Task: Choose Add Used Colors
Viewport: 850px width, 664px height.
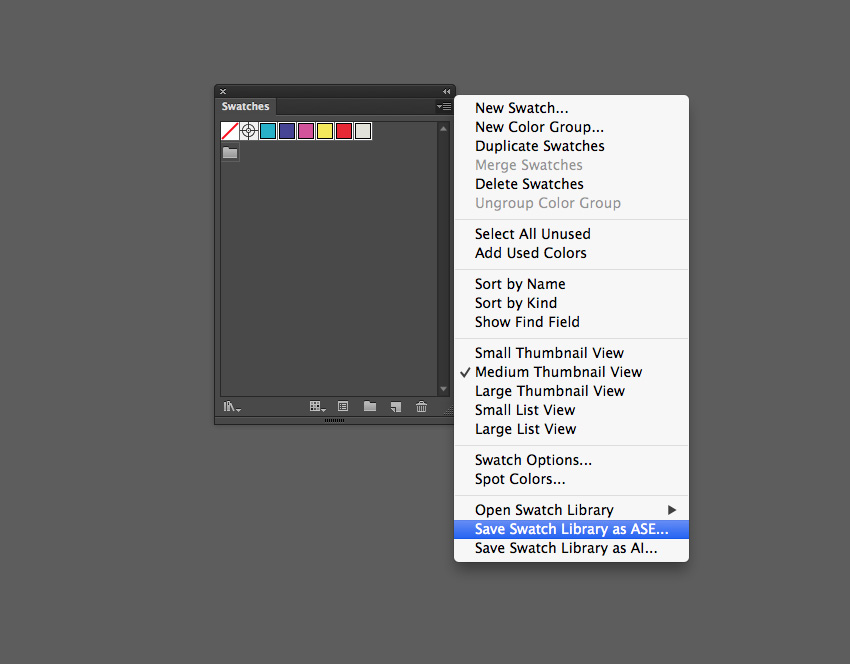Action: click(571, 253)
